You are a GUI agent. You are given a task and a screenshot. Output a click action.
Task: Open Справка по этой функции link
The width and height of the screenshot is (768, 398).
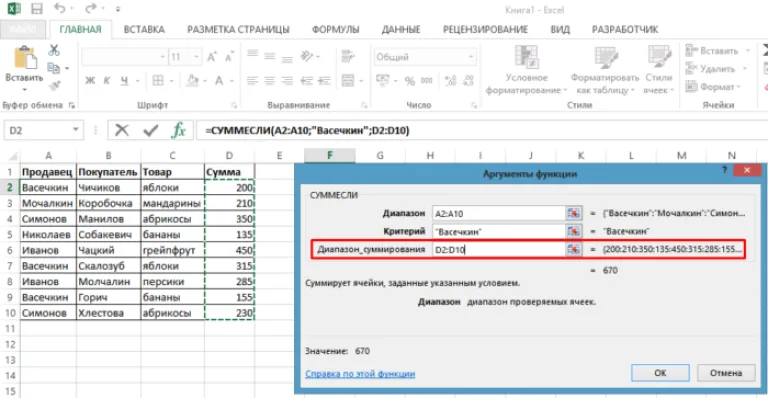pyautogui.click(x=360, y=374)
